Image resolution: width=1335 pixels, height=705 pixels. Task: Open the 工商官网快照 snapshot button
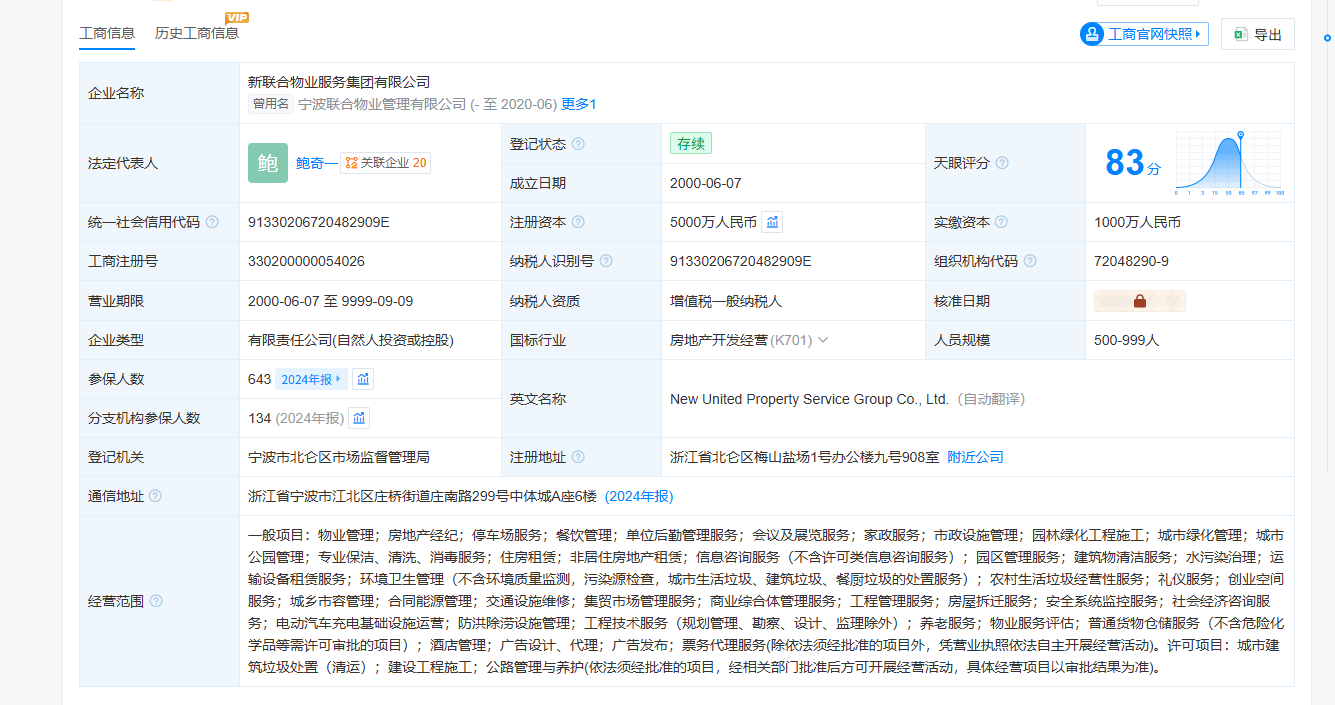tap(1144, 34)
